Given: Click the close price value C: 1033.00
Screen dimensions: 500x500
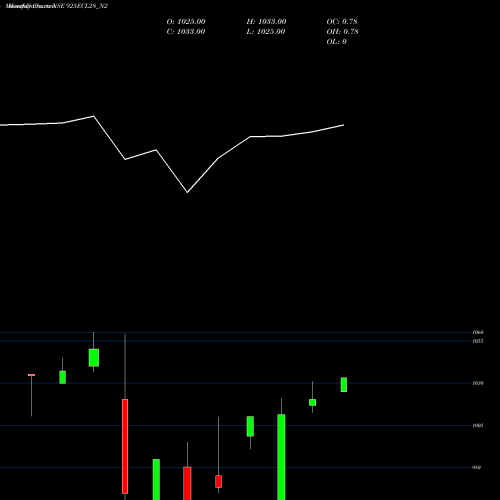Looking at the screenshot, I should click(186, 32).
